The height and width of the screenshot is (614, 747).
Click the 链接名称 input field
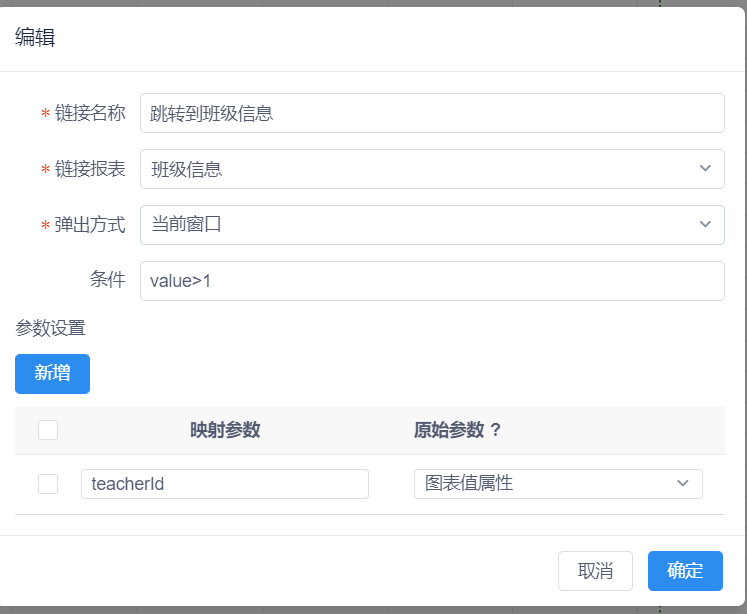(x=432, y=113)
